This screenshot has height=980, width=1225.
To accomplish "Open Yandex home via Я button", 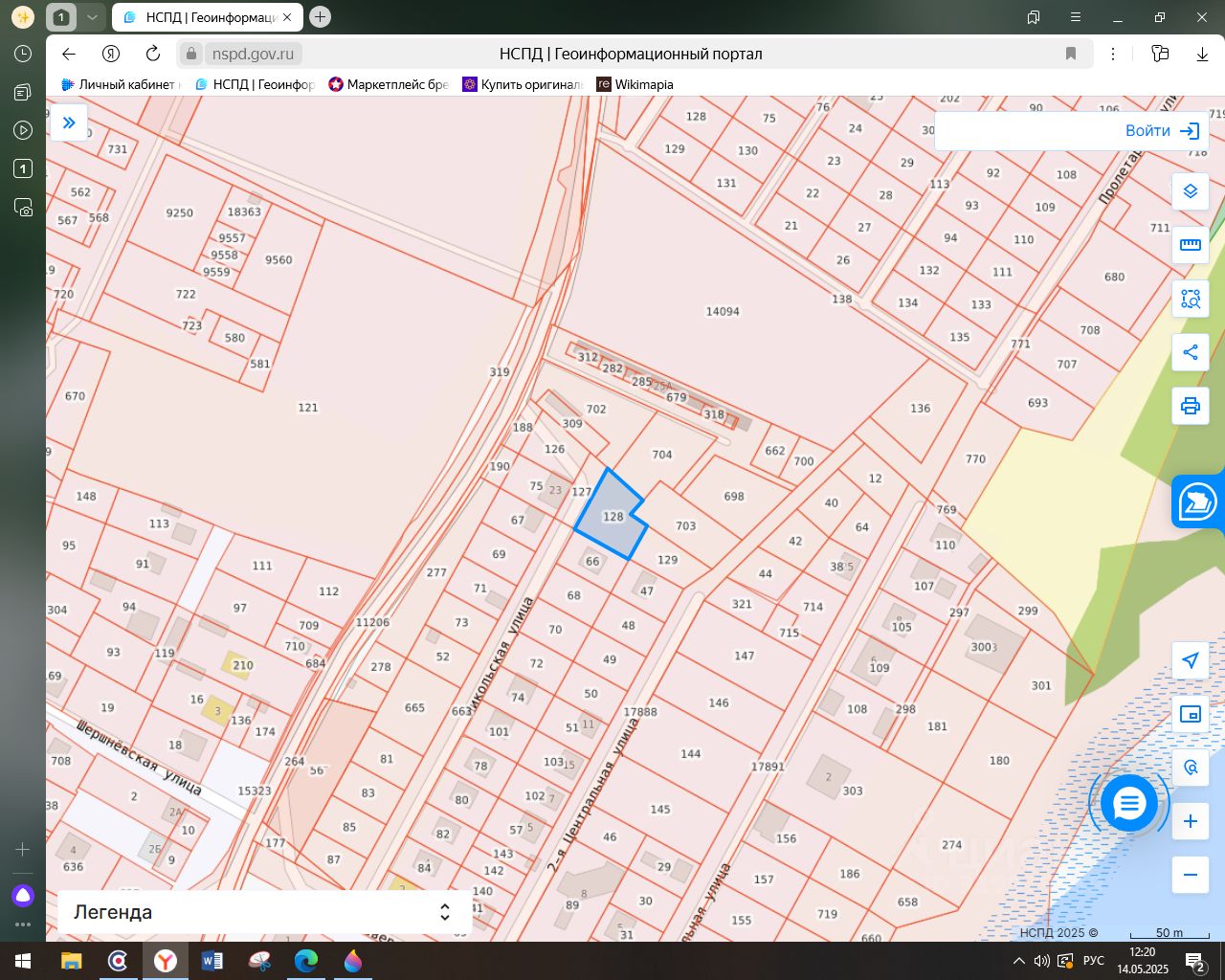I will (x=111, y=54).
